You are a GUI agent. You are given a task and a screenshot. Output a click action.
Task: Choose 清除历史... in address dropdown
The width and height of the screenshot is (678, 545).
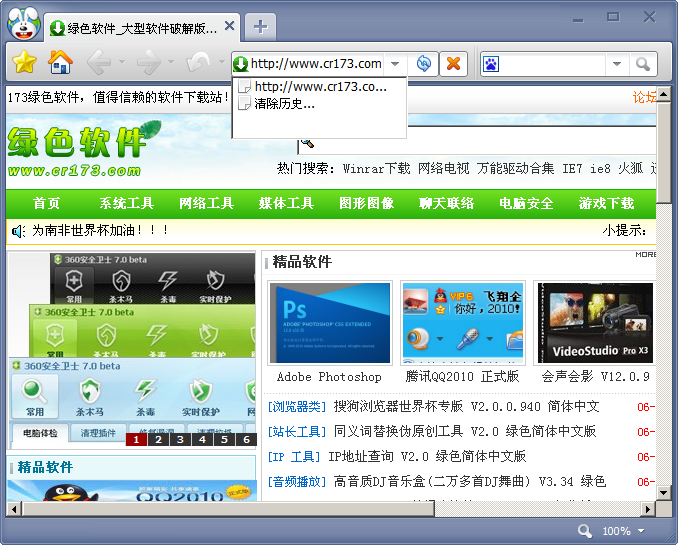pyautogui.click(x=319, y=104)
